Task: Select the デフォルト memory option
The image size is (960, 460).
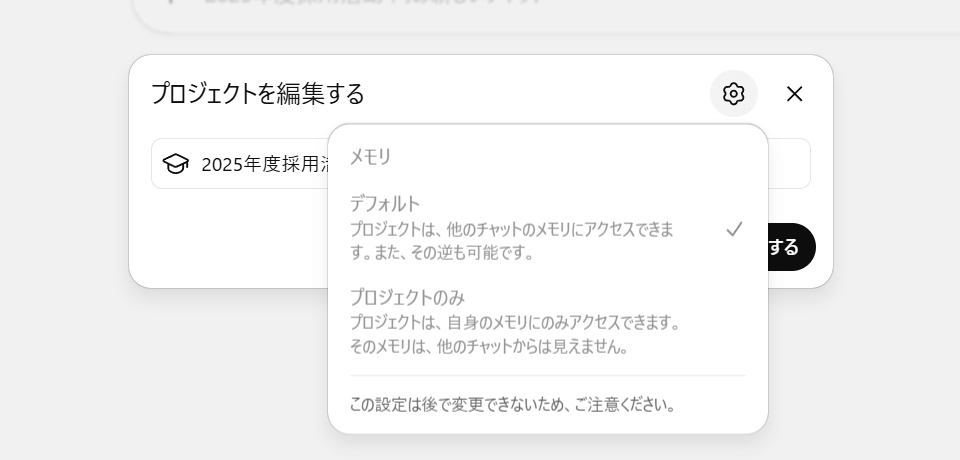Action: coord(386,204)
